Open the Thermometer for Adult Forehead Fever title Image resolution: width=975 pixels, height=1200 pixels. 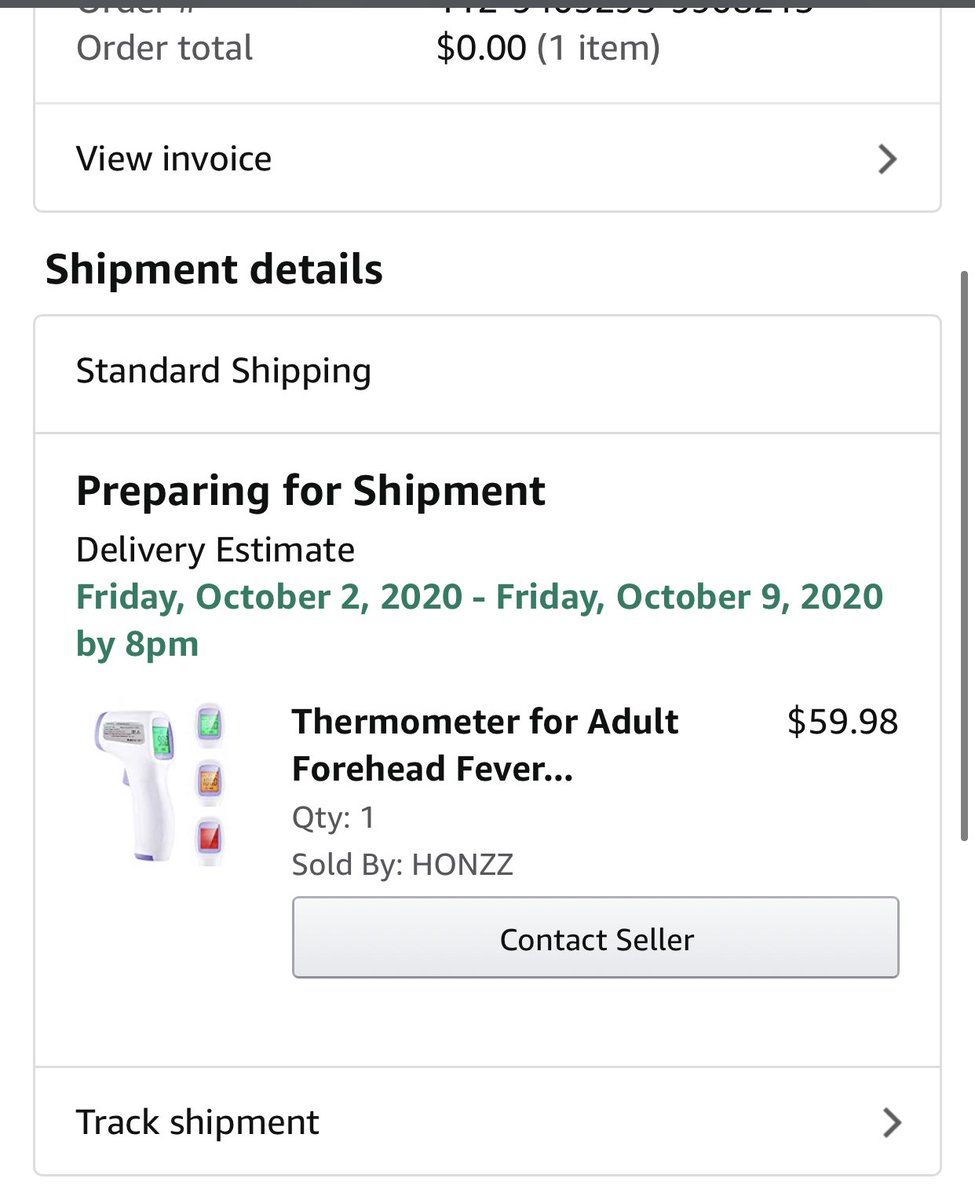pos(485,745)
